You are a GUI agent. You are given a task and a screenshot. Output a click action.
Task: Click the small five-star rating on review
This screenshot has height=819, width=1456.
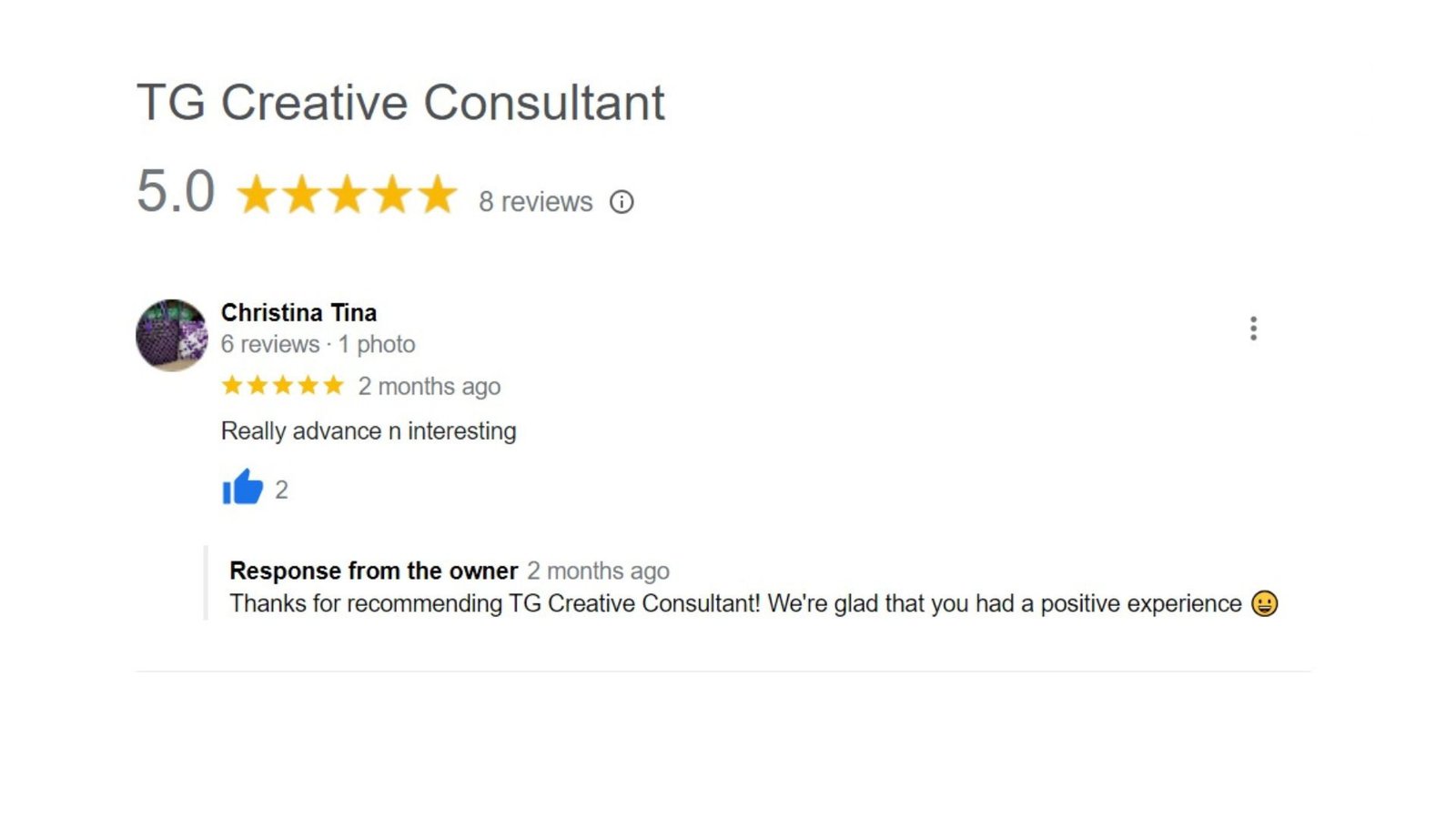[x=282, y=386]
